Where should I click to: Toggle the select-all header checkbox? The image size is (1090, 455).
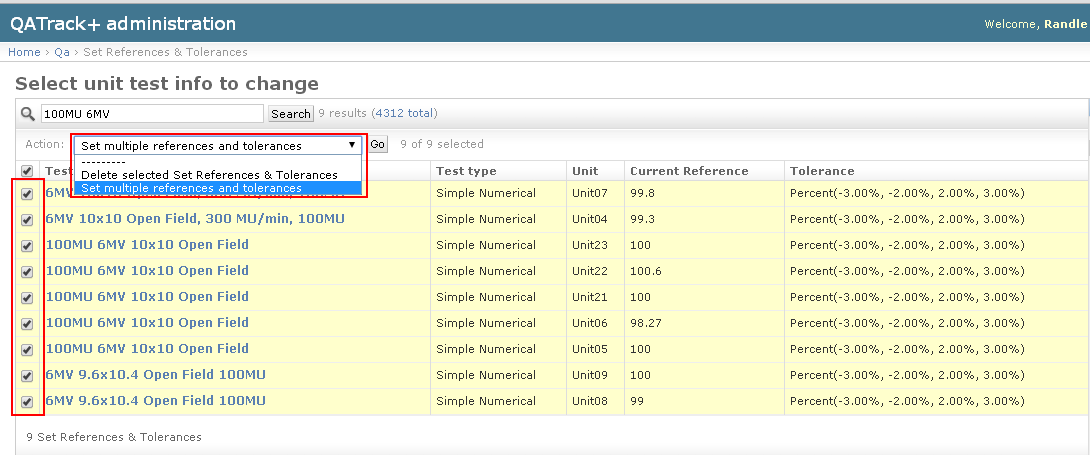click(x=27, y=171)
